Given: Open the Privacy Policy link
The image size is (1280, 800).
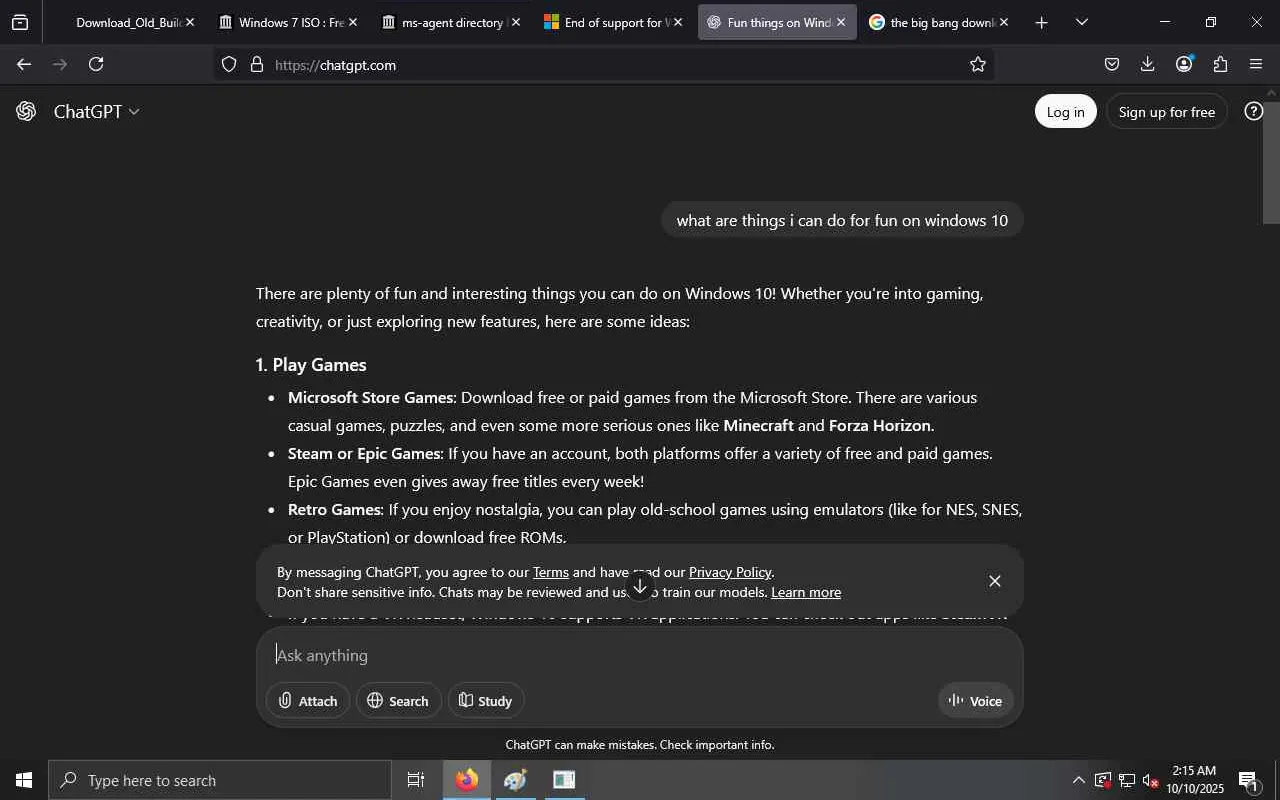Looking at the screenshot, I should coord(730,572).
